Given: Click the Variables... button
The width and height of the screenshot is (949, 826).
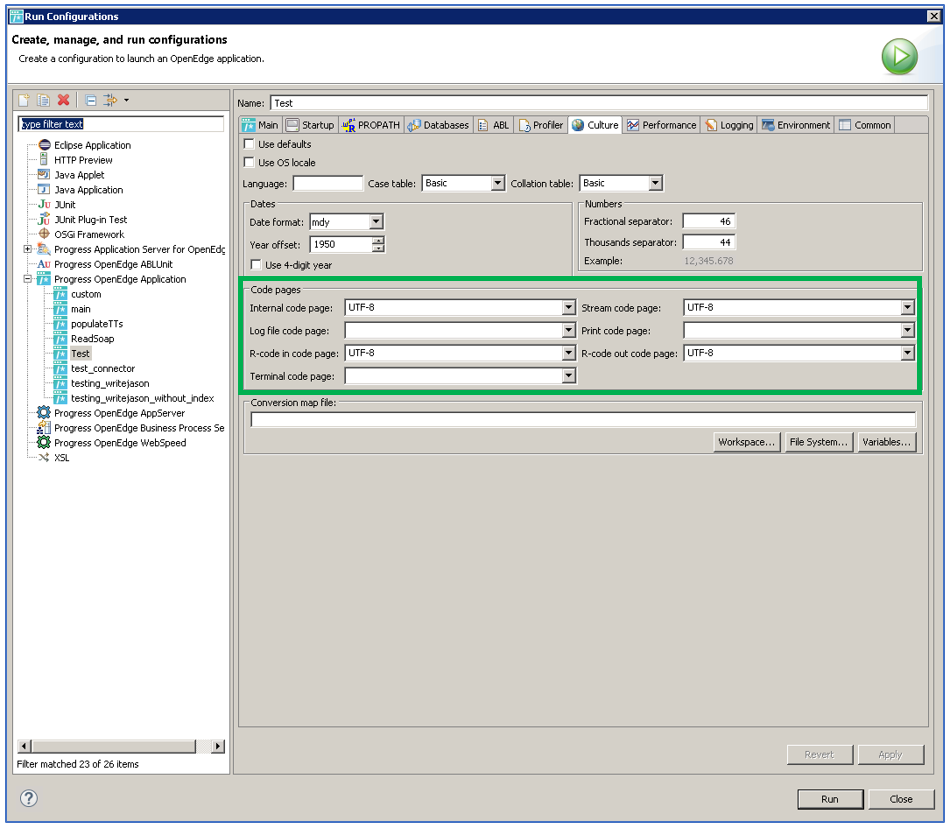Looking at the screenshot, I should click(887, 442).
